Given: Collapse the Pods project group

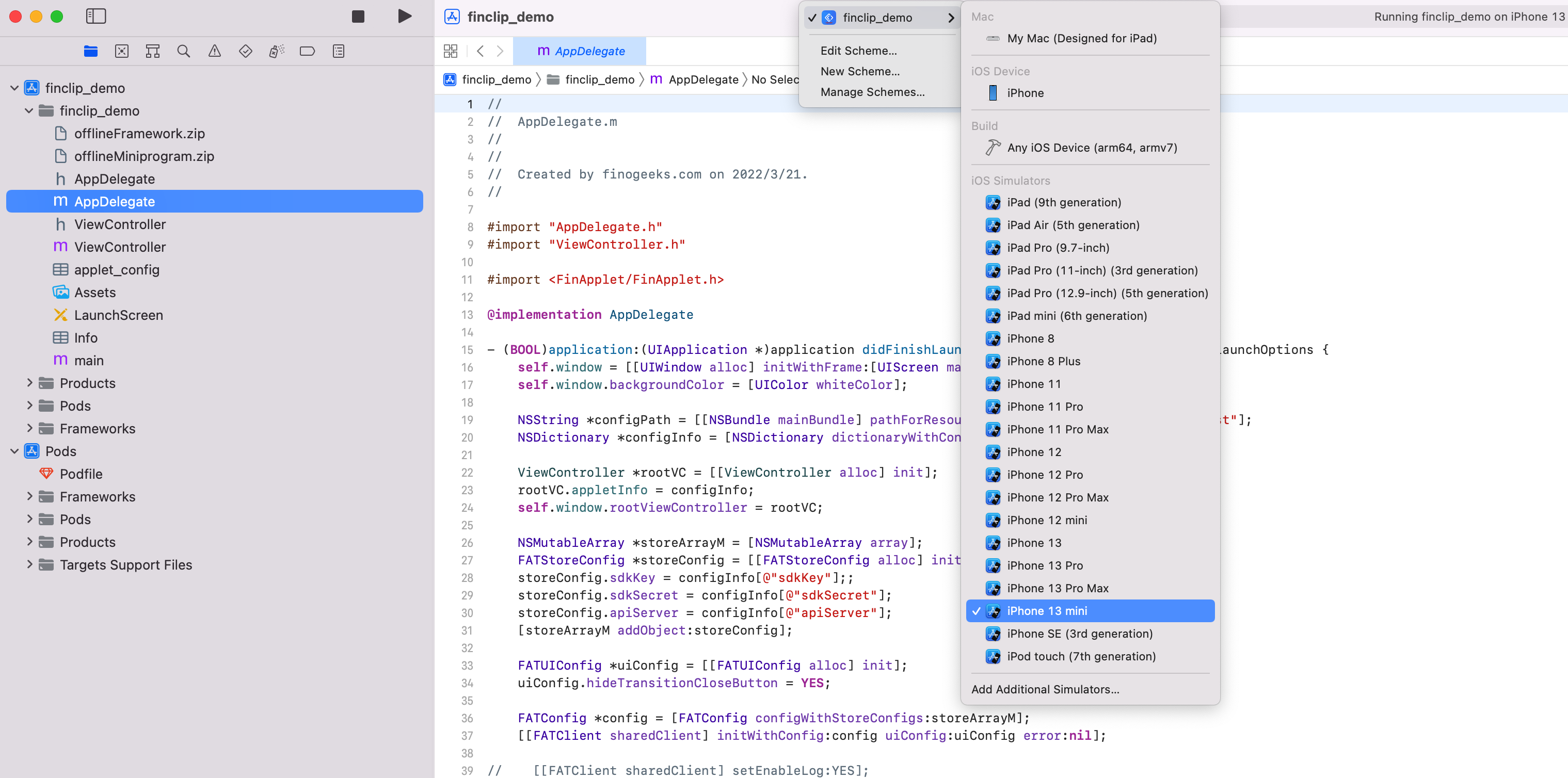Looking at the screenshot, I should point(14,451).
